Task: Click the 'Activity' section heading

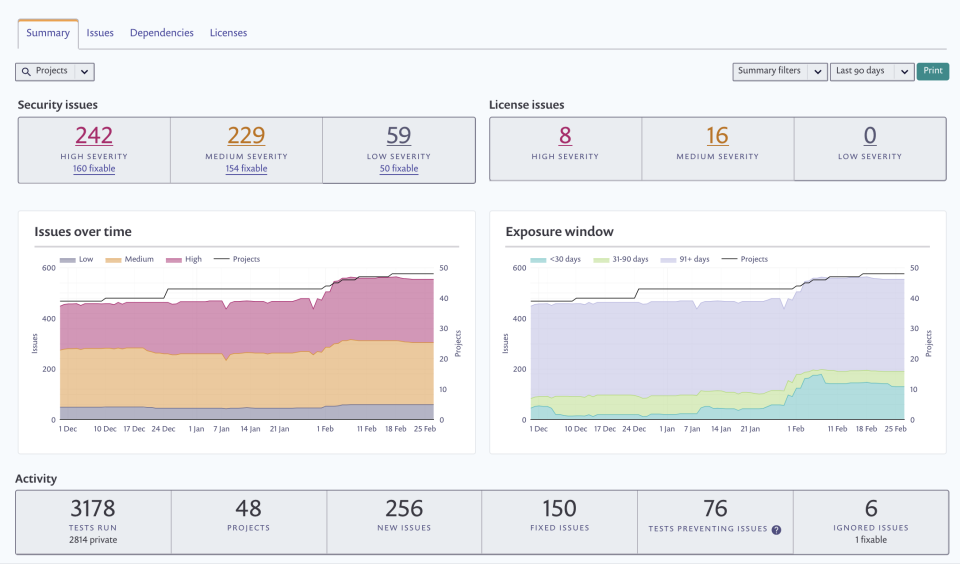Action: (x=36, y=479)
